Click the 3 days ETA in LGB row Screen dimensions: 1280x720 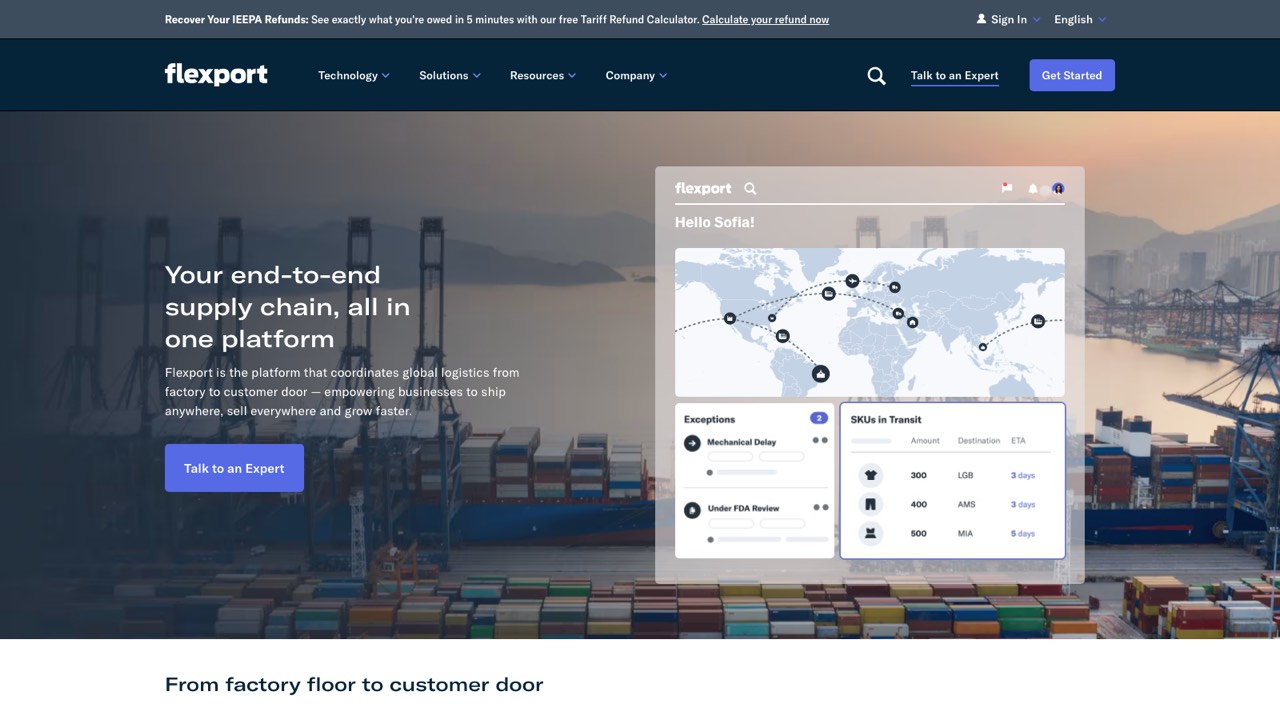coord(1023,475)
